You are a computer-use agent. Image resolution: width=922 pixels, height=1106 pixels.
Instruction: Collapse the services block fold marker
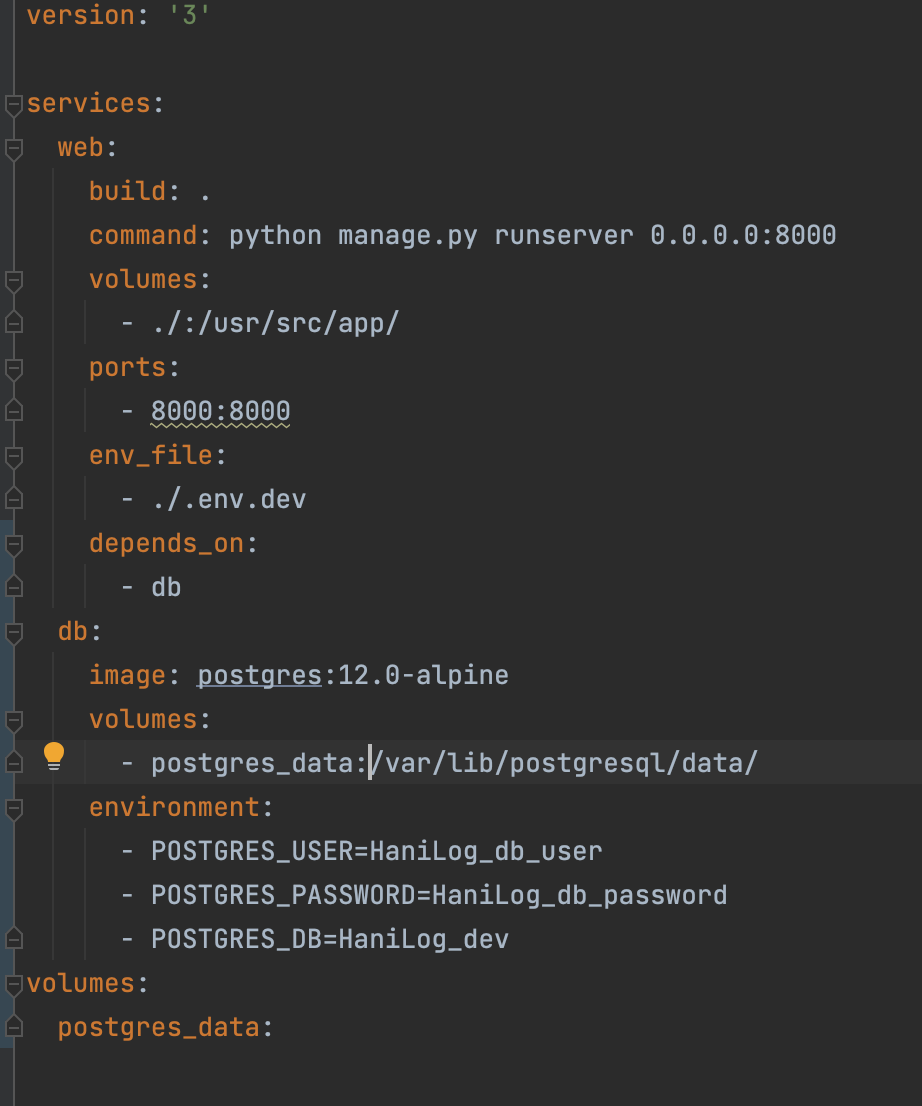[x=13, y=105]
